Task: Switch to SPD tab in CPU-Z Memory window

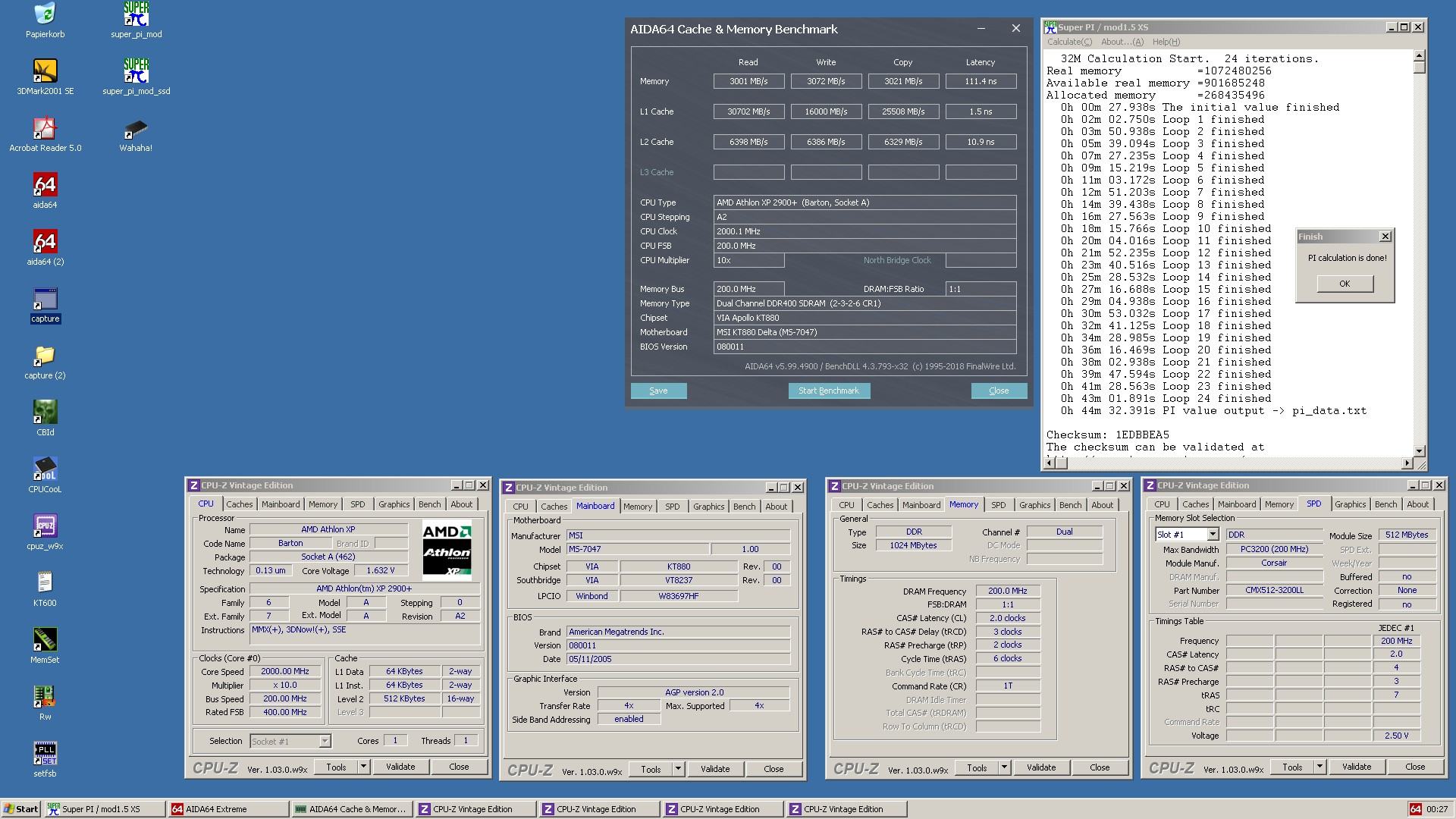Action: click(x=998, y=505)
